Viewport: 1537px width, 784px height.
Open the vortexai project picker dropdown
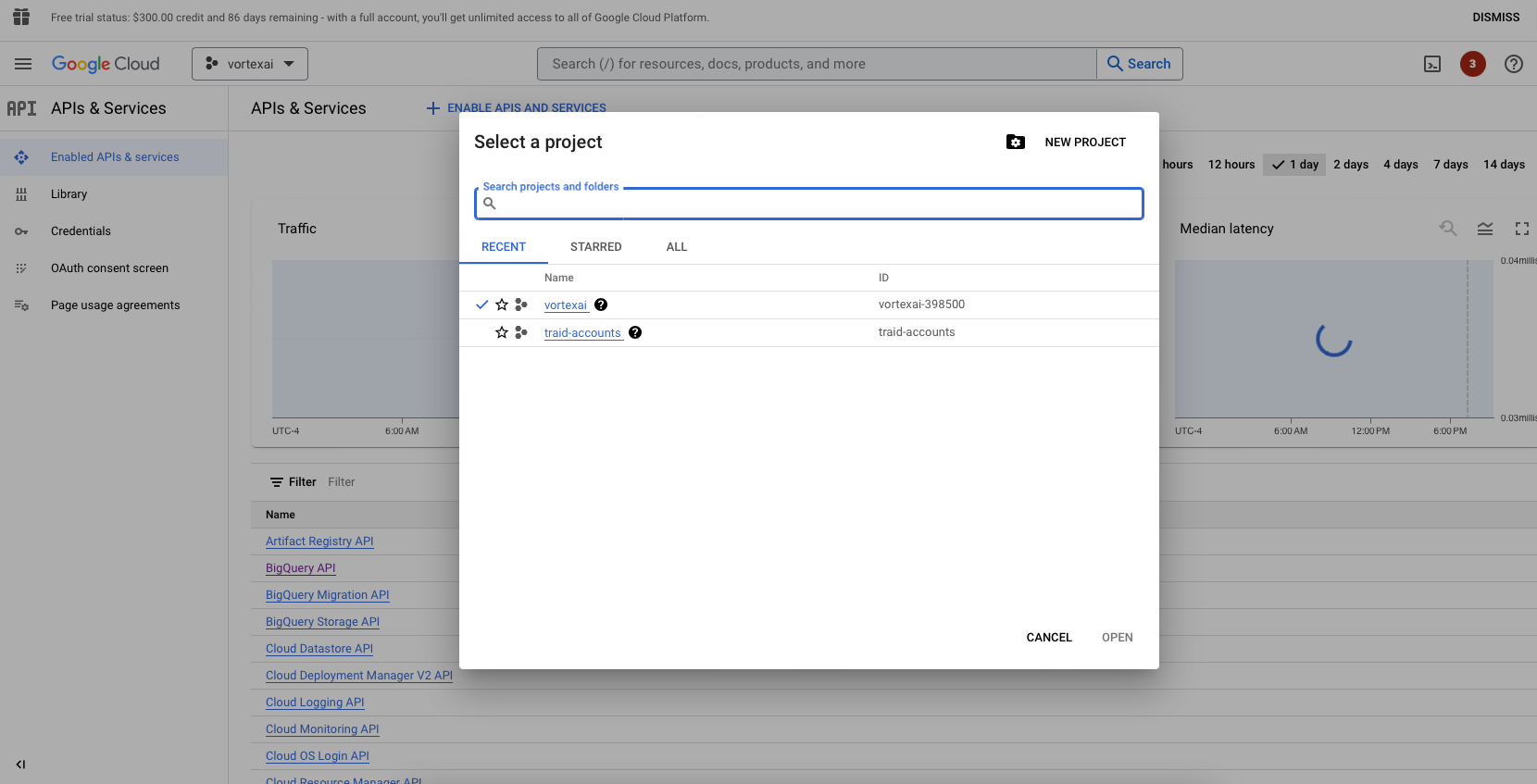tap(250, 64)
